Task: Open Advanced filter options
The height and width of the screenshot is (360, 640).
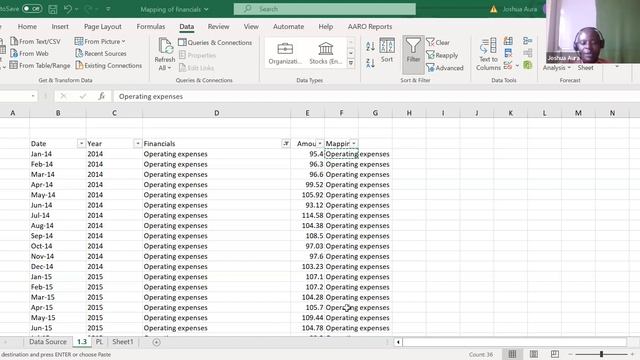Action: [445, 68]
